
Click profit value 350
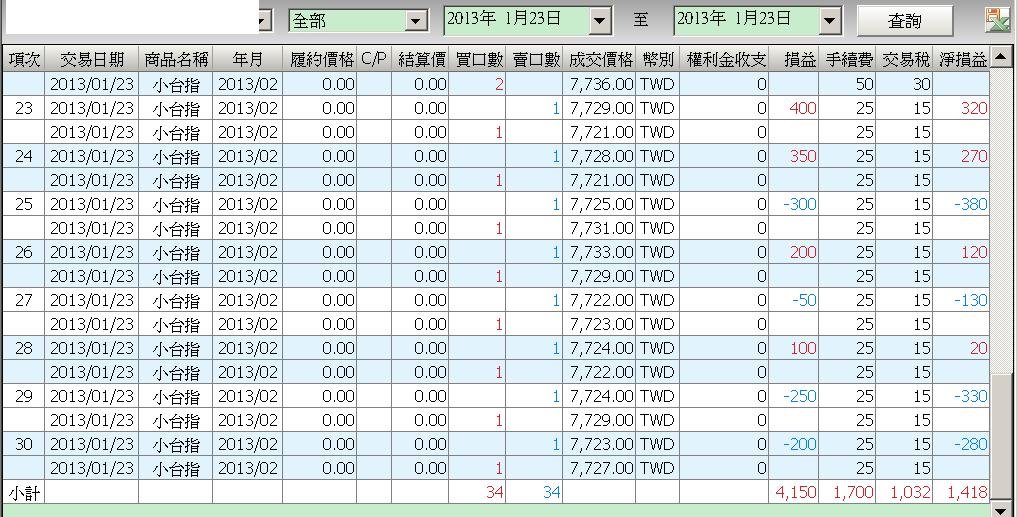pos(803,156)
